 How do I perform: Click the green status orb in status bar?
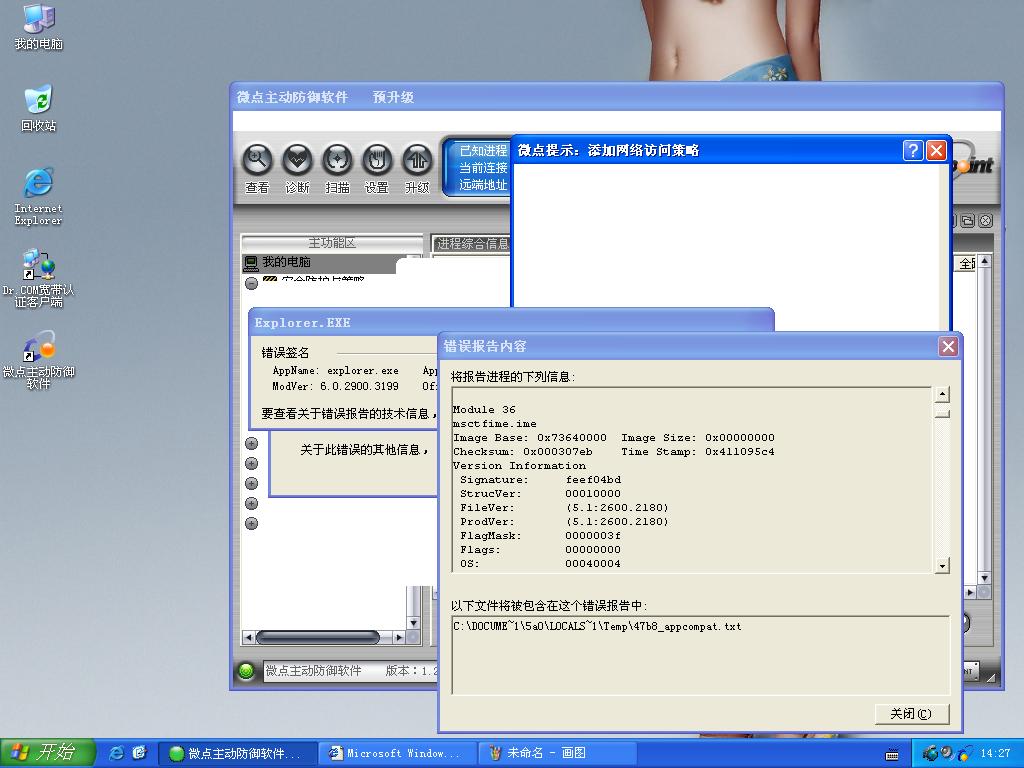tap(246, 671)
